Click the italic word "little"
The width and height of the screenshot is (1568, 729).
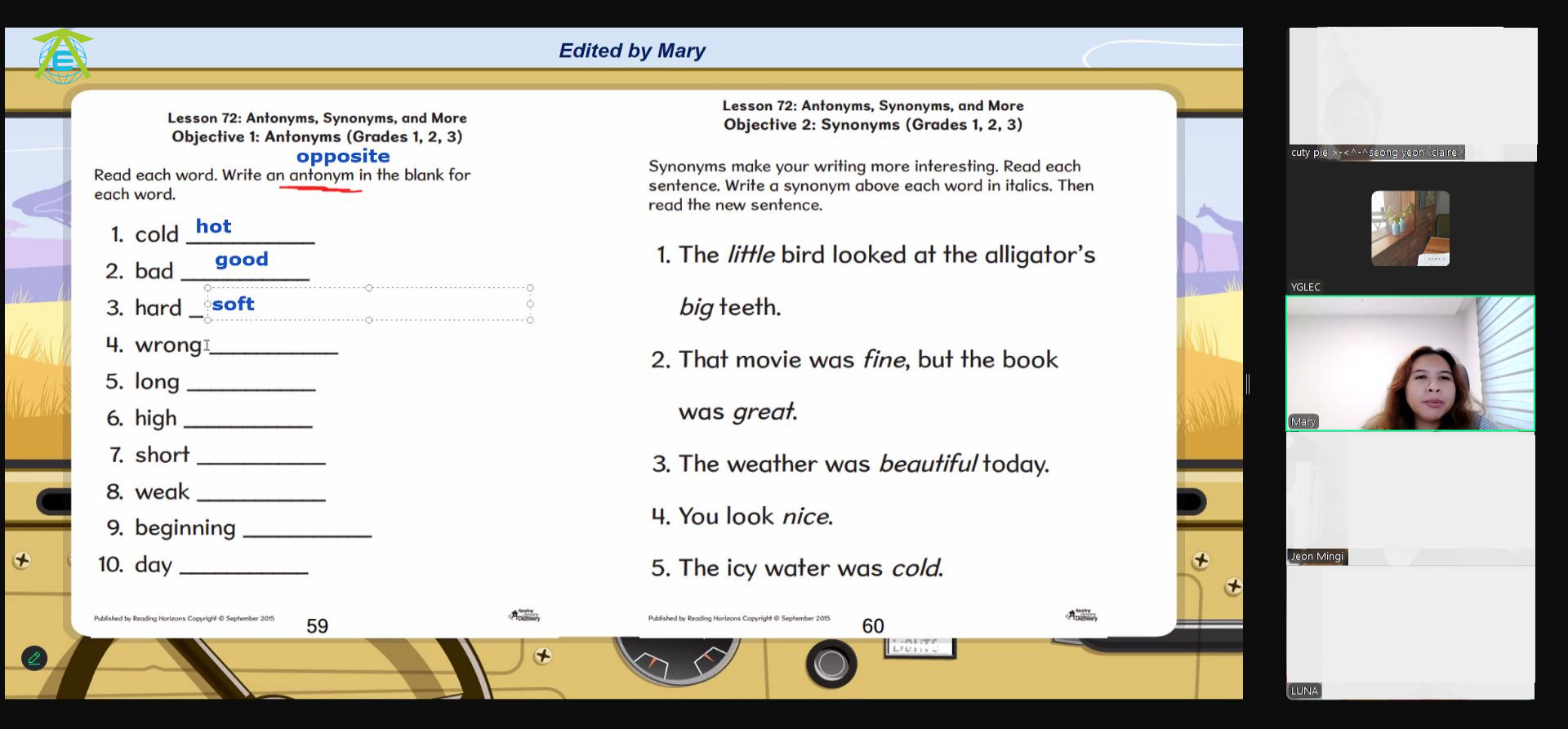(x=751, y=255)
